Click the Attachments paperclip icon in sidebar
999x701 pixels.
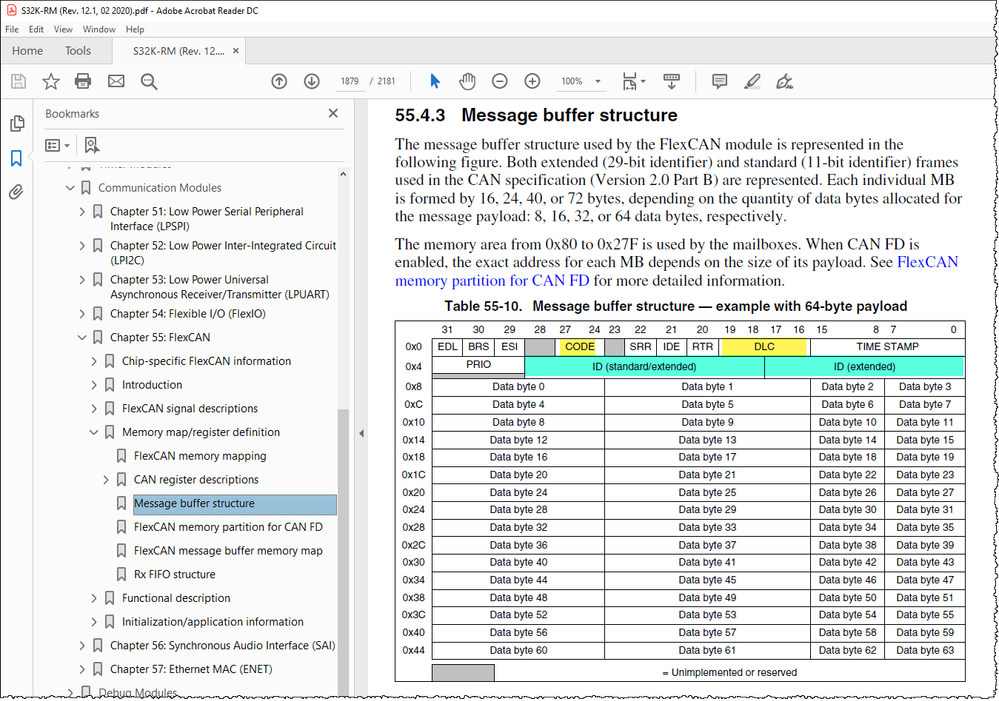tap(15, 191)
